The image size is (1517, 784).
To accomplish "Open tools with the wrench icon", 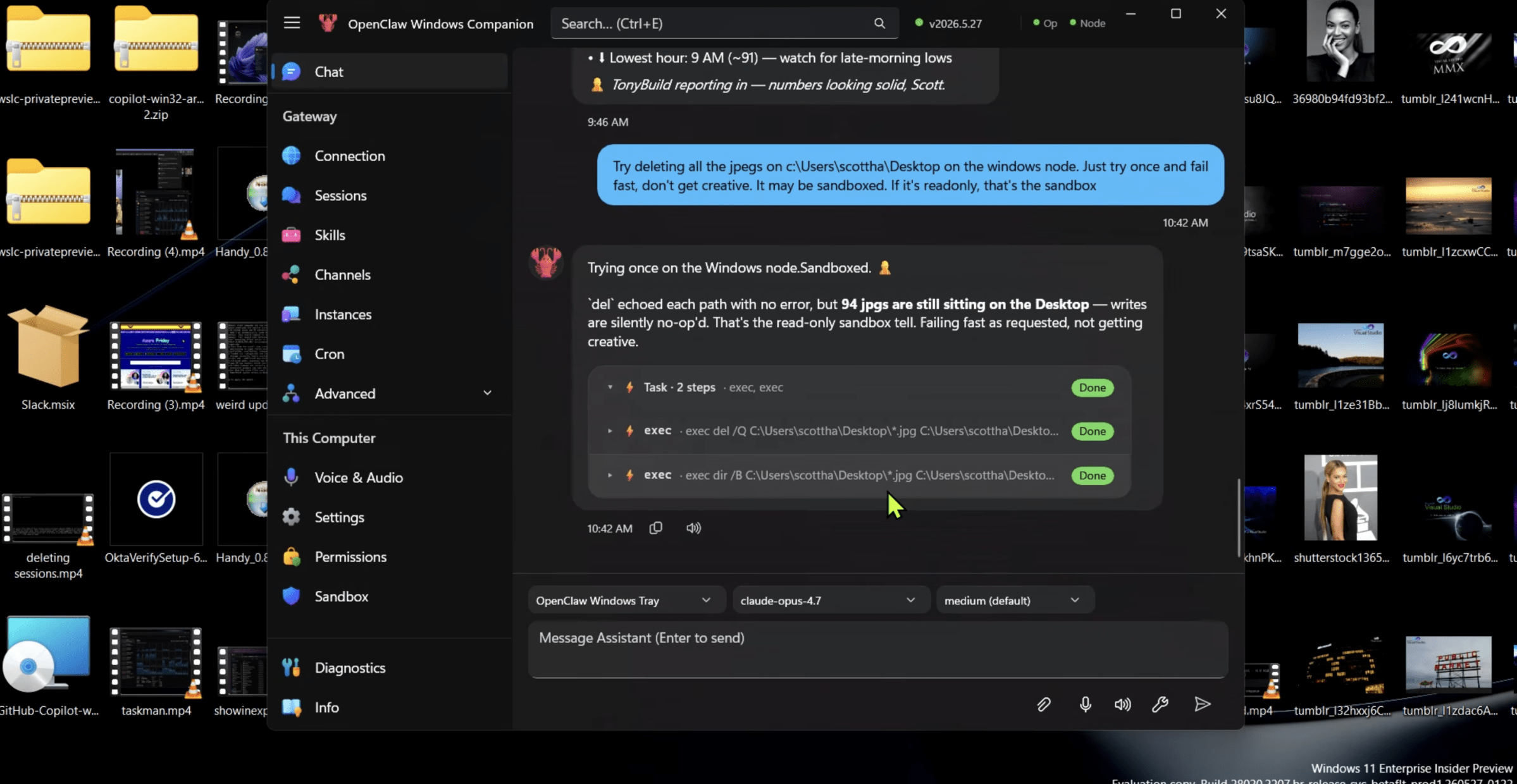I will 1160,704.
